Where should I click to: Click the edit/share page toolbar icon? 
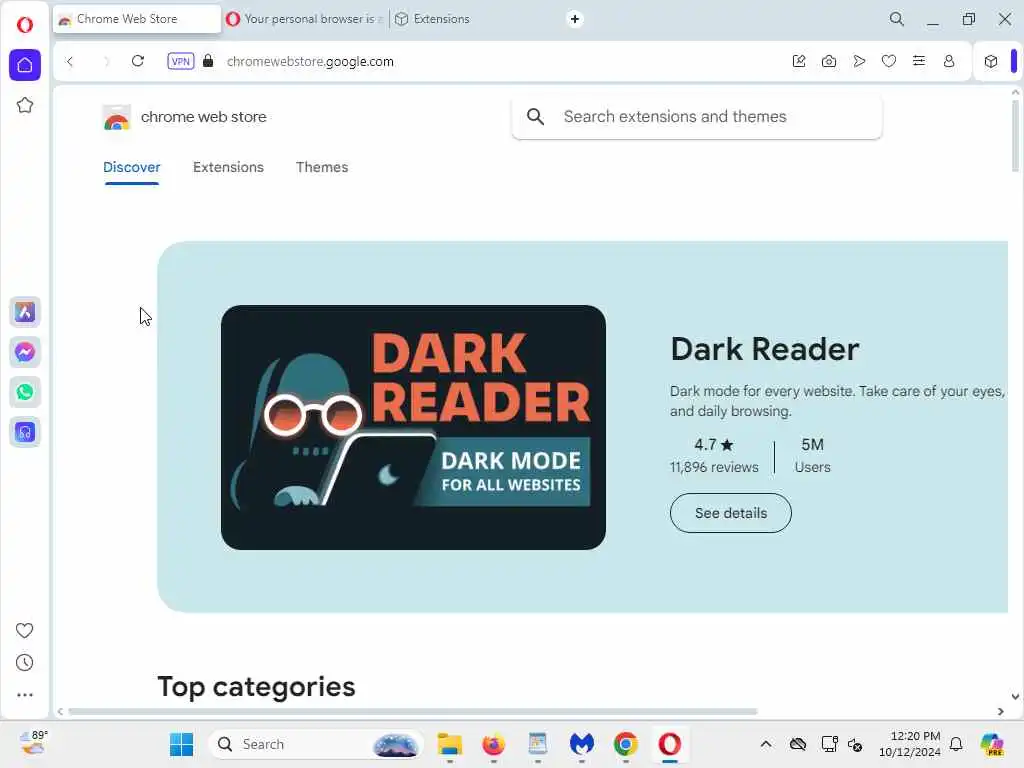click(799, 61)
